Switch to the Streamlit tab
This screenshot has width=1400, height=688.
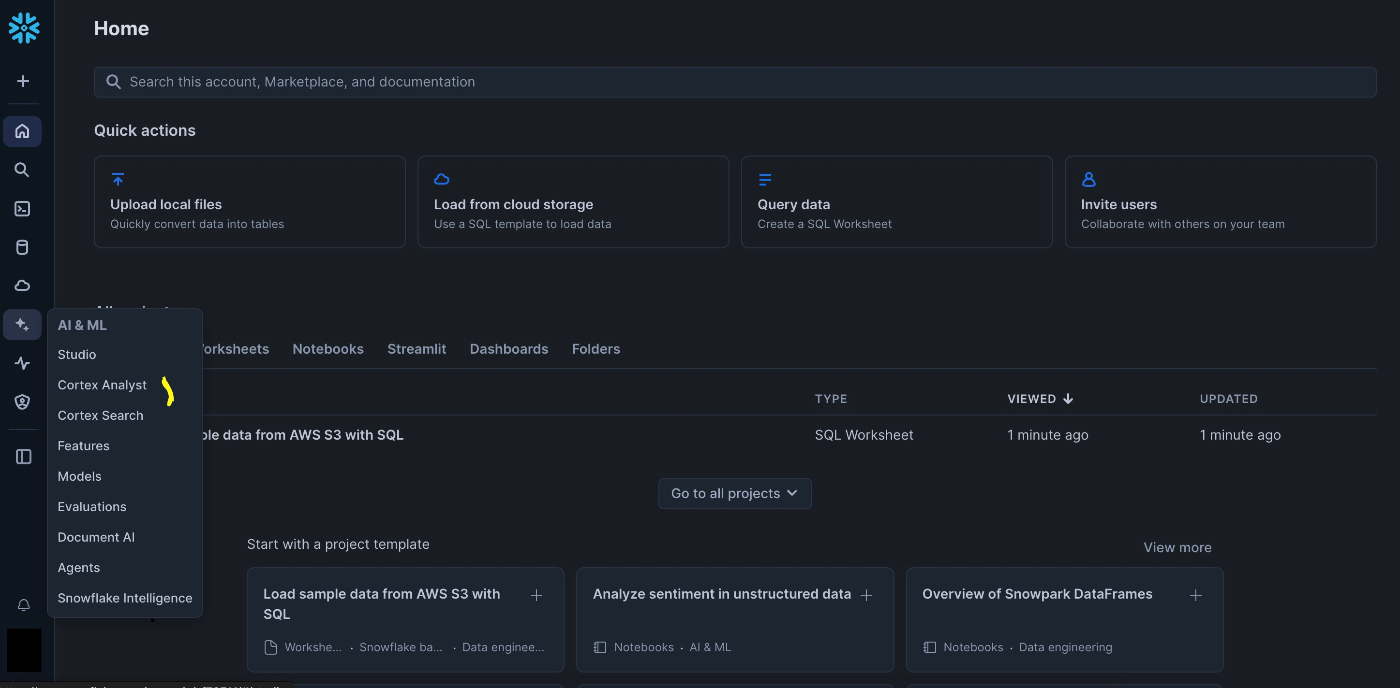click(x=417, y=349)
